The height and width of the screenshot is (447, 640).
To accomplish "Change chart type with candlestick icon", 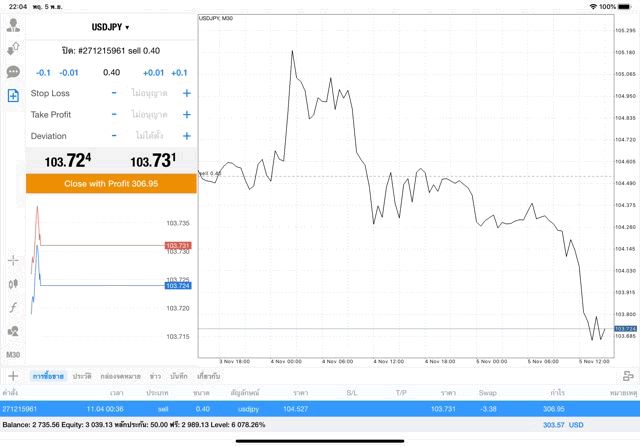I will pos(13,284).
